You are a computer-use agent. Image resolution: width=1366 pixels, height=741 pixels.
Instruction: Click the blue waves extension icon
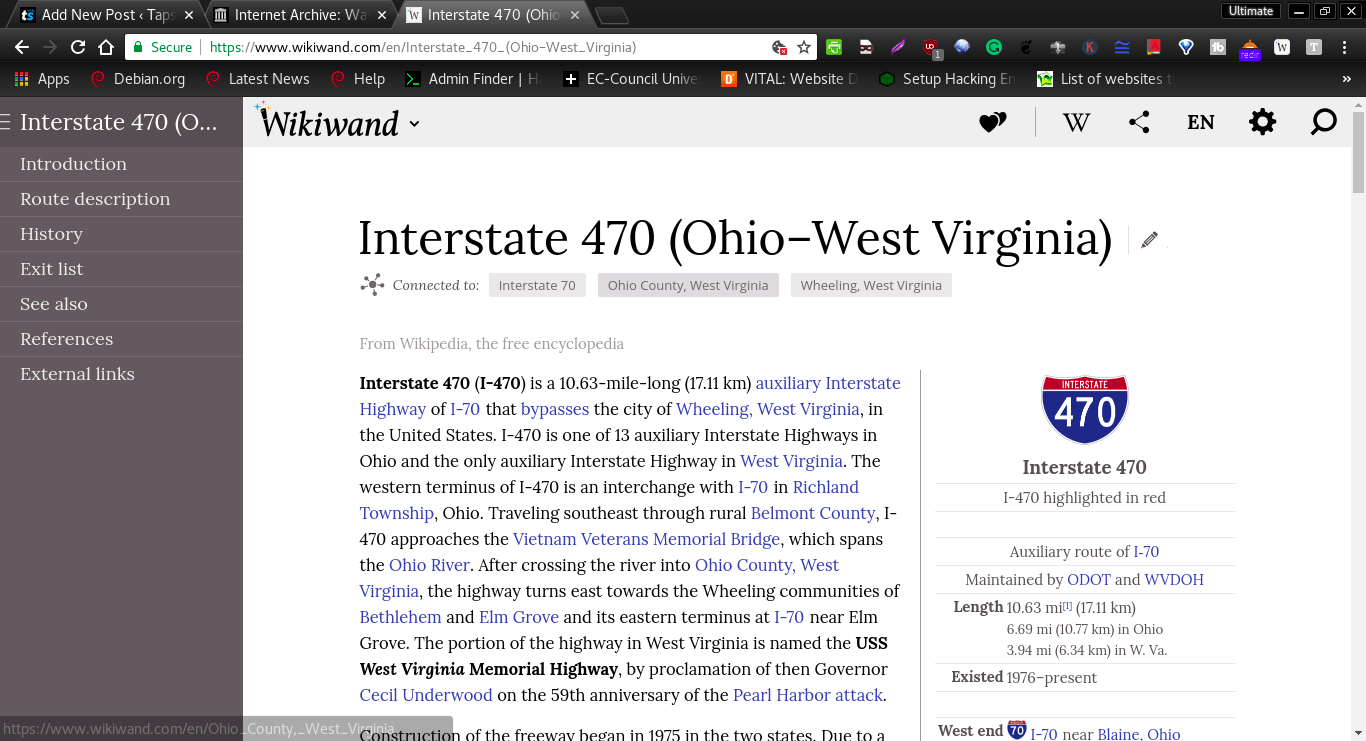[x=1122, y=47]
